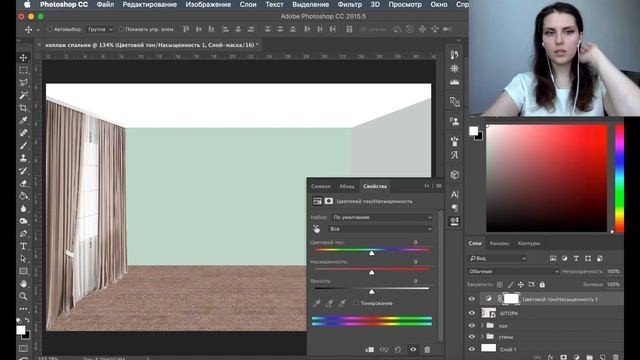Image resolution: width=640 pixels, height=360 pixels.
Task: Open the 3D panel cube icon
Action: point(454,175)
